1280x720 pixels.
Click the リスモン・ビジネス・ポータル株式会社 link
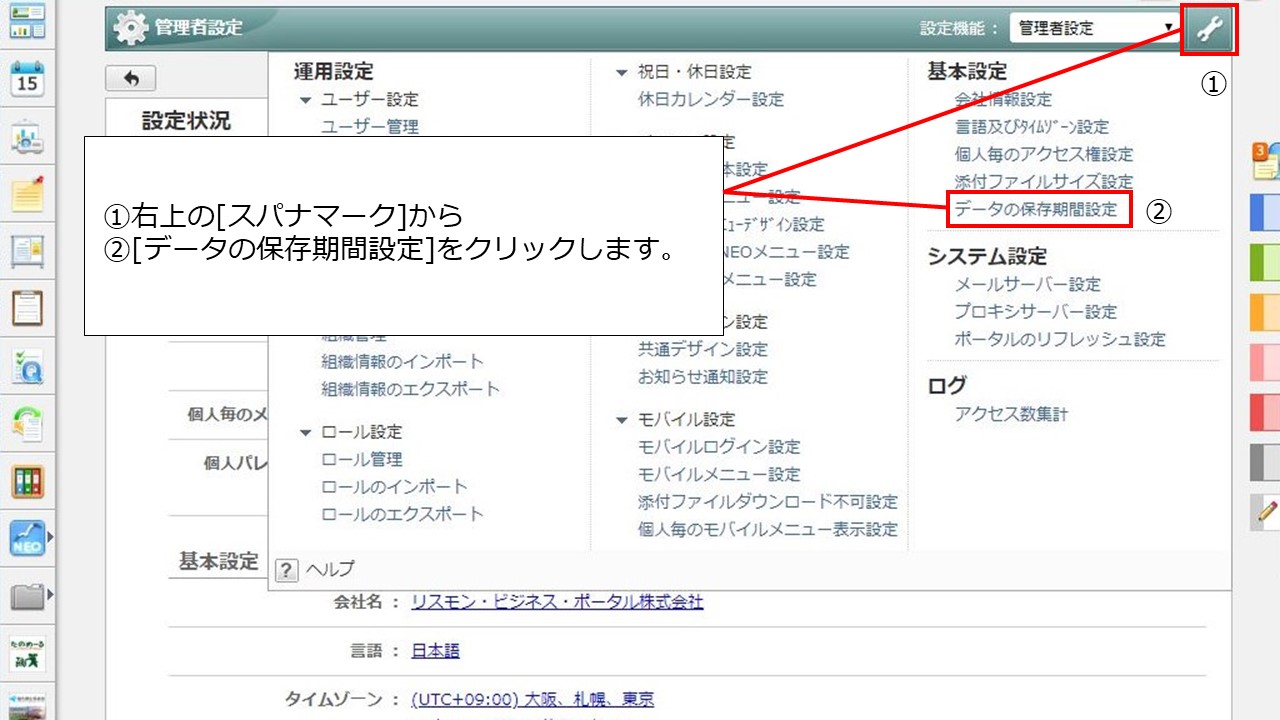point(557,602)
